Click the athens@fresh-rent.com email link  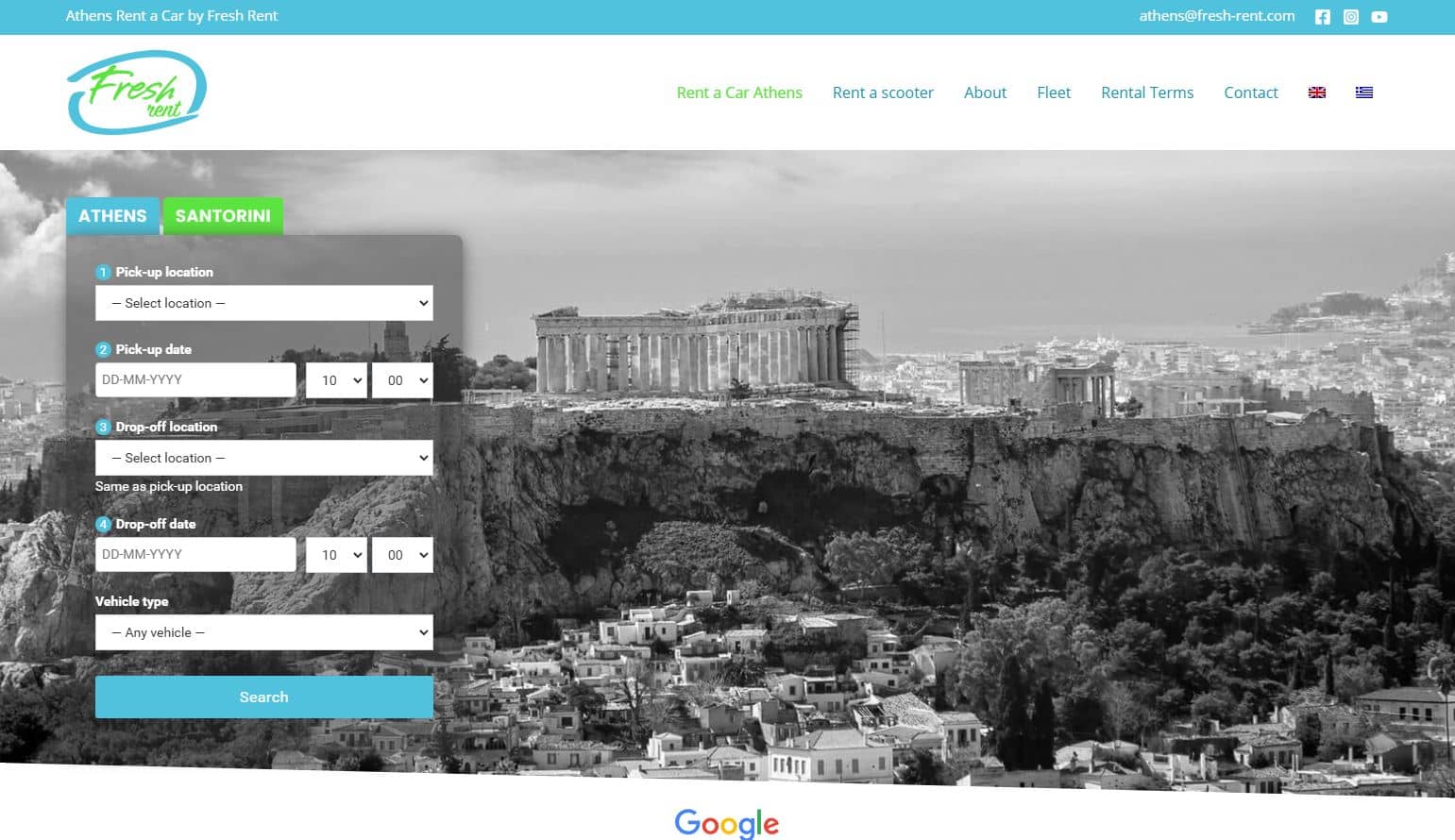click(x=1216, y=16)
